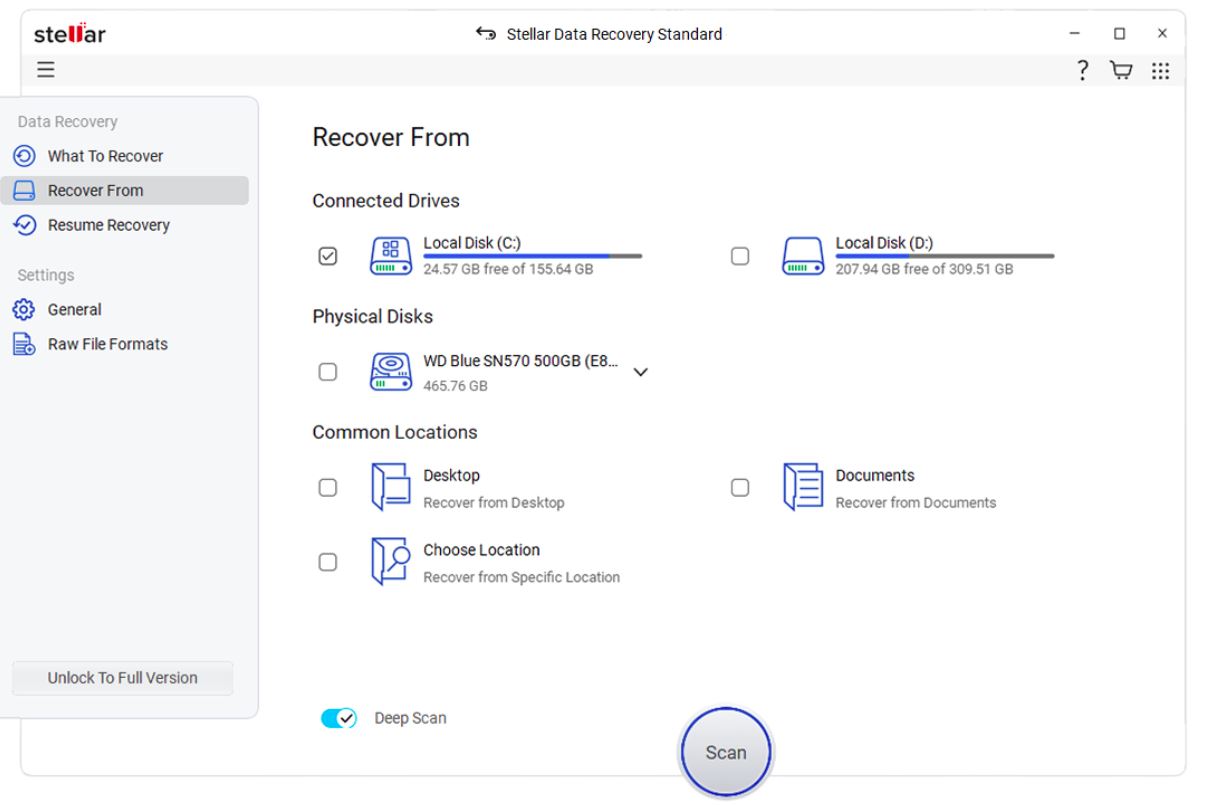Minimize the Stellar window
Image resolution: width=1205 pixels, height=805 pixels.
pyautogui.click(x=1075, y=34)
